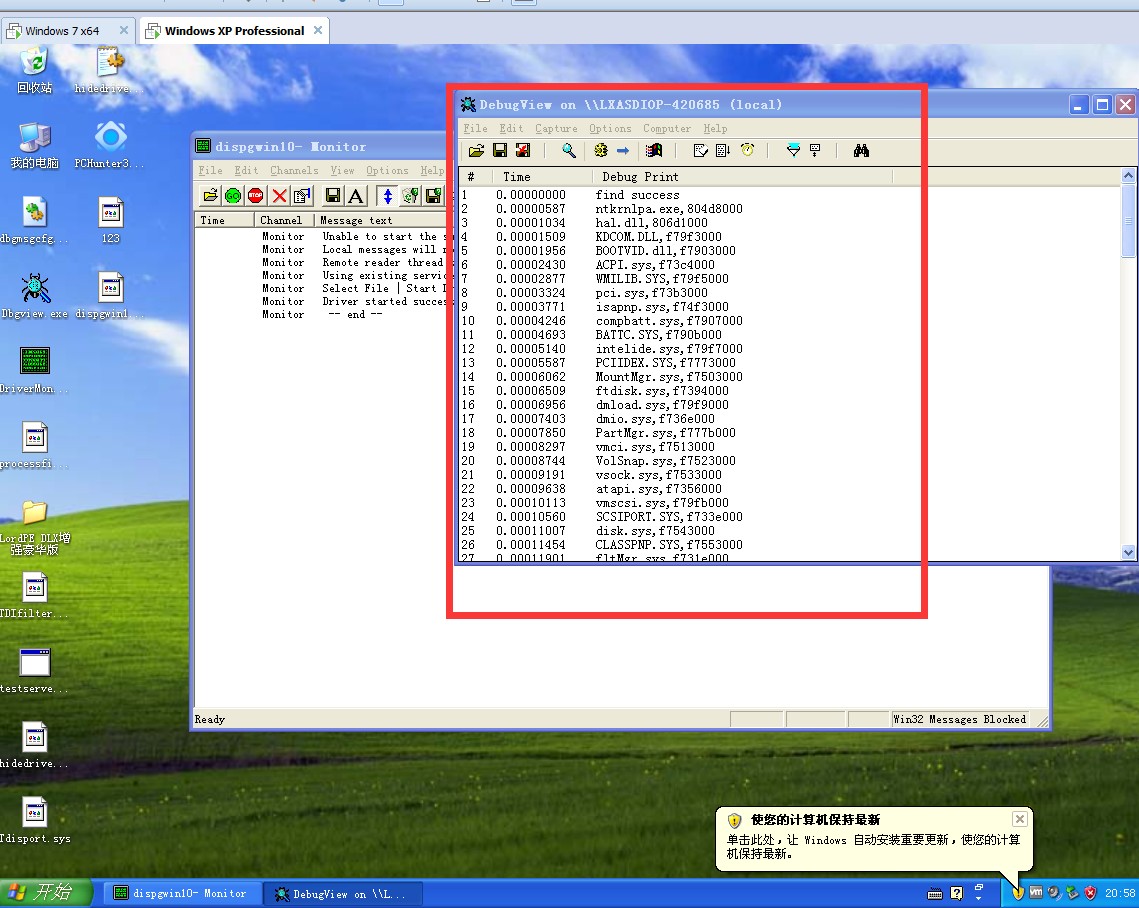This screenshot has height=908, width=1139.
Task: Toggle Capture Win32 icon in DebugView toolbar
Action: click(654, 150)
